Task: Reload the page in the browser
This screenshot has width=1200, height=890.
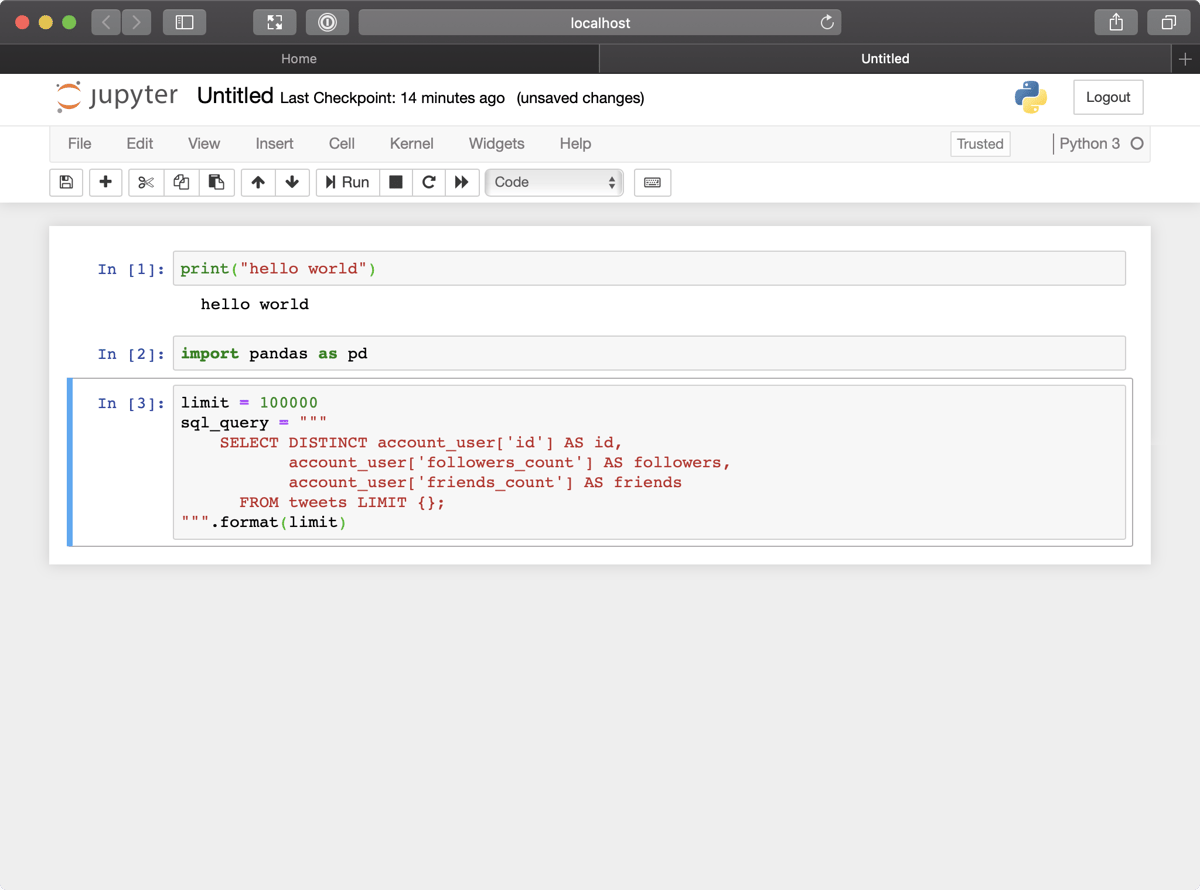Action: pos(827,22)
